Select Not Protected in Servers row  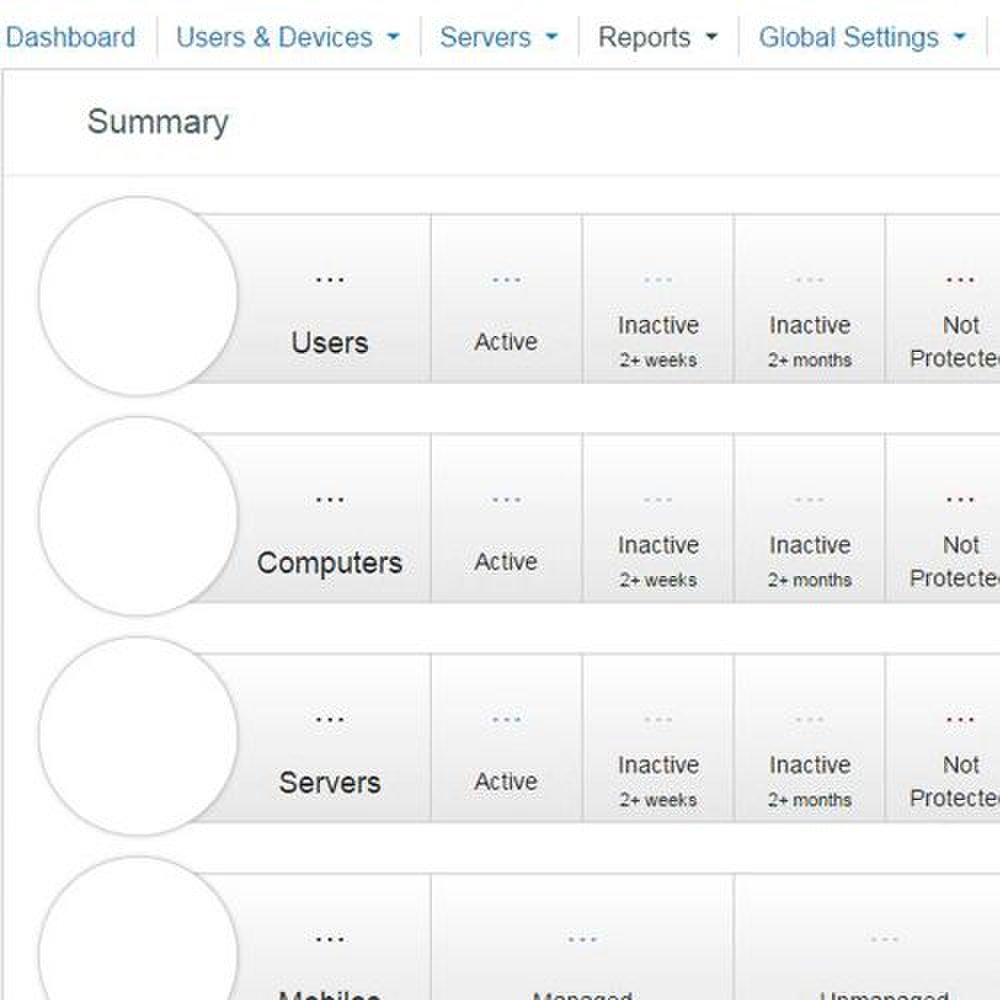[943, 739]
